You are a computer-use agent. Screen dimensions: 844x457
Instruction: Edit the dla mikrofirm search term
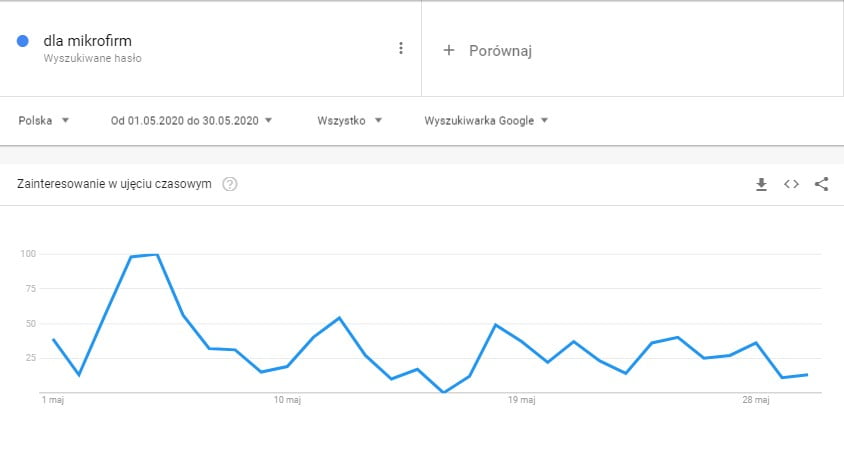point(88,40)
